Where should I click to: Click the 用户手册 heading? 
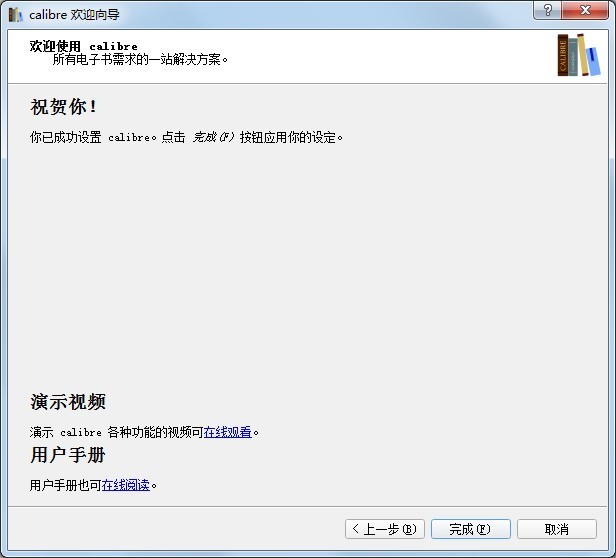pos(68,455)
